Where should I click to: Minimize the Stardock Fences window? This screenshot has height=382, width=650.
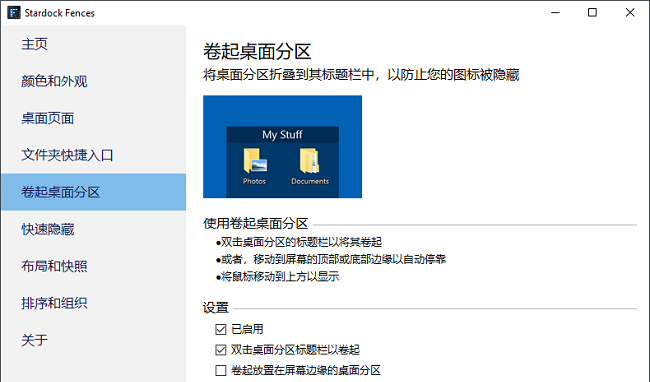pyautogui.click(x=555, y=13)
